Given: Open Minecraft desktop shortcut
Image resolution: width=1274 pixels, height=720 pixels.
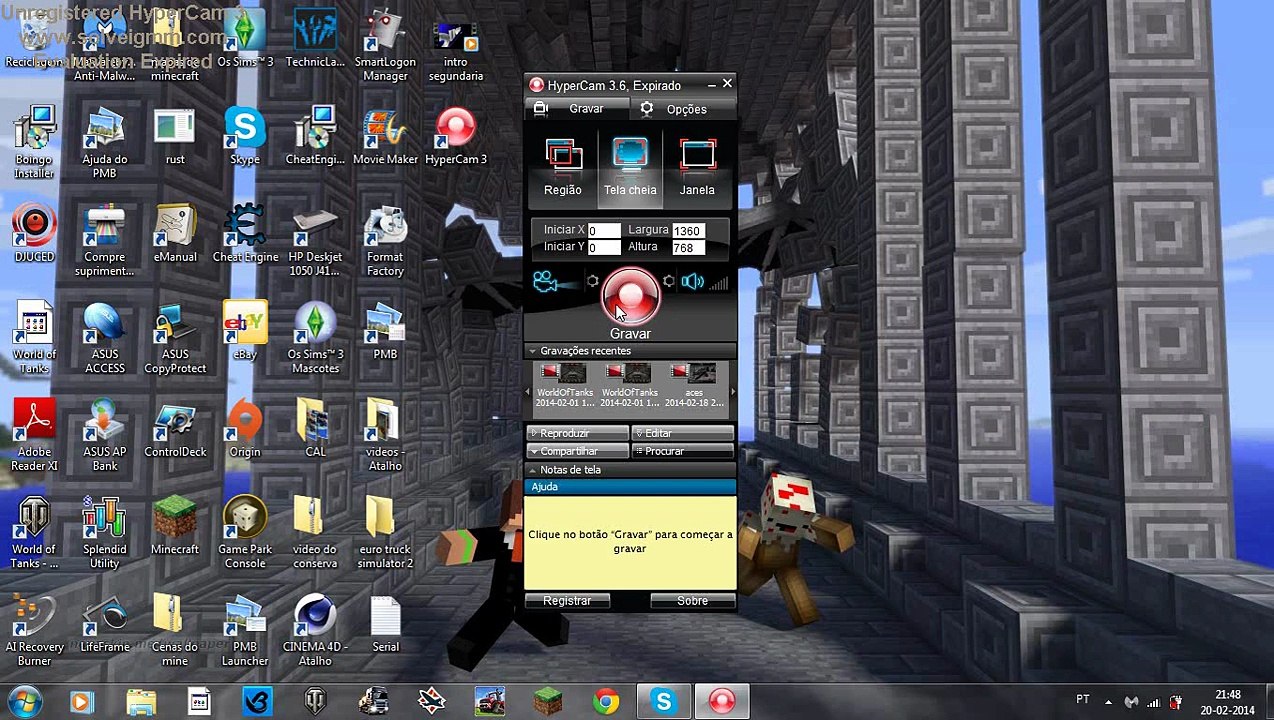Looking at the screenshot, I should pyautogui.click(x=175, y=526).
